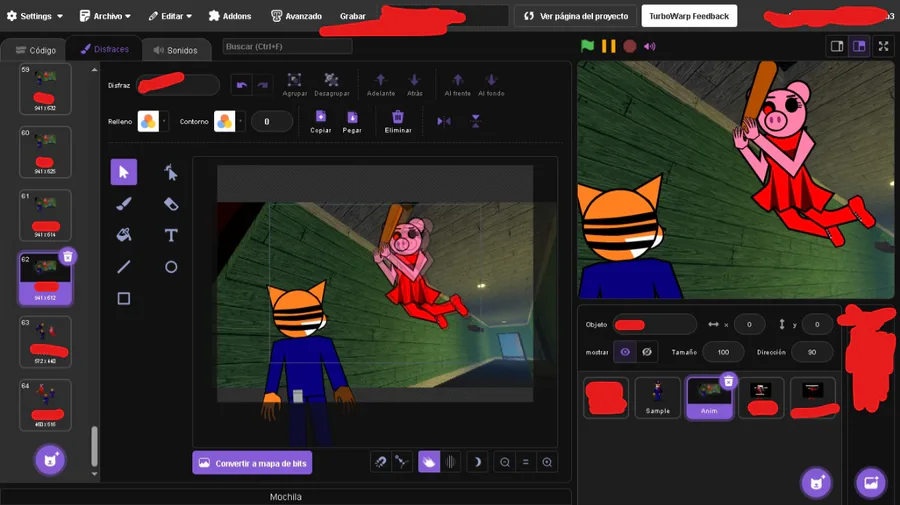Select the Sample sprite thumbnail
This screenshot has width=900, height=505.
pyautogui.click(x=657, y=398)
